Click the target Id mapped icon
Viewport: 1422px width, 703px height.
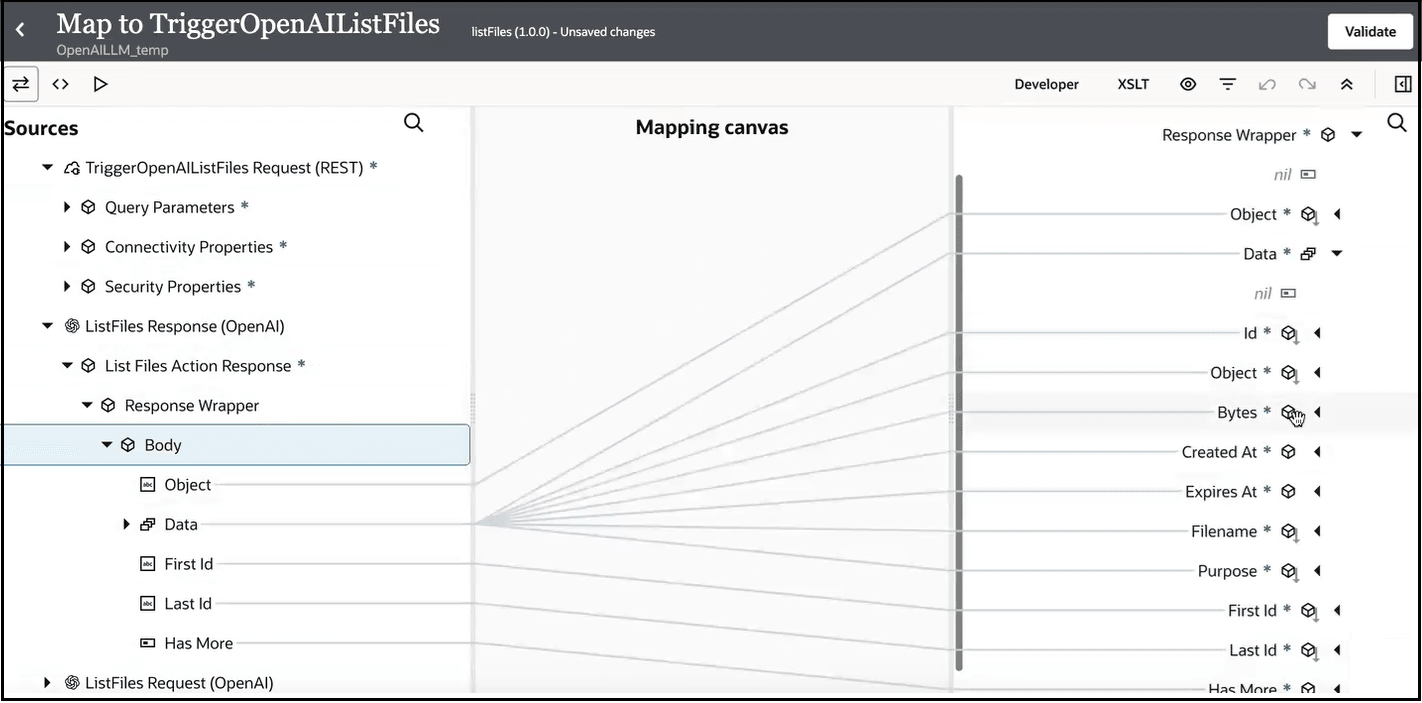[x=1290, y=334]
